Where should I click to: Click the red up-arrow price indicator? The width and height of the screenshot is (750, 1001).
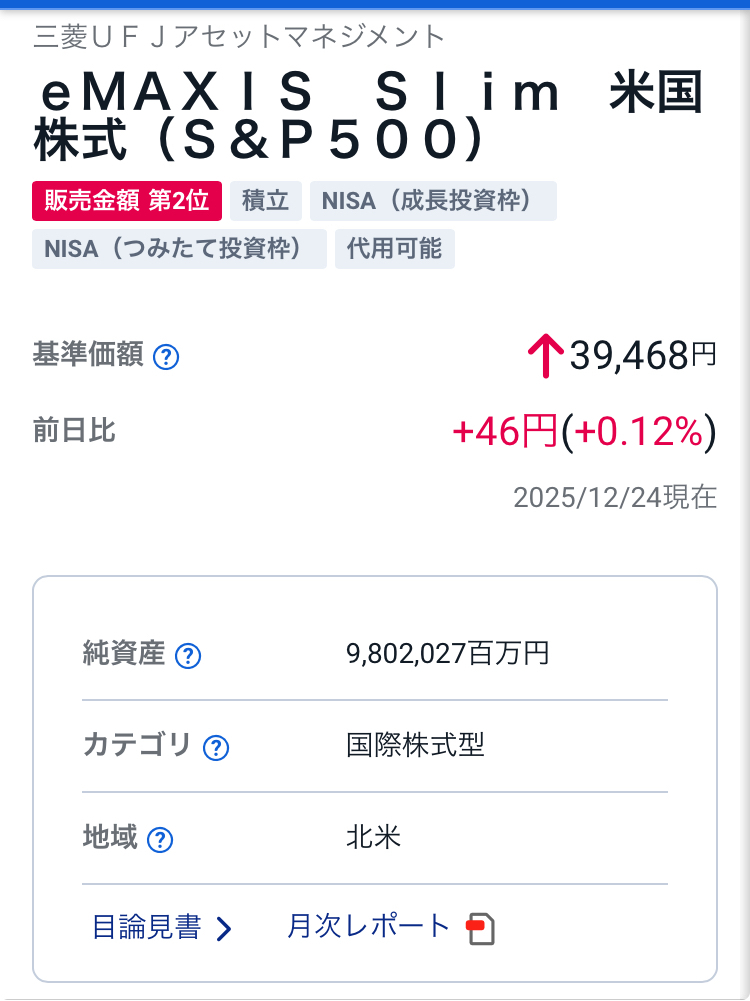coord(545,356)
